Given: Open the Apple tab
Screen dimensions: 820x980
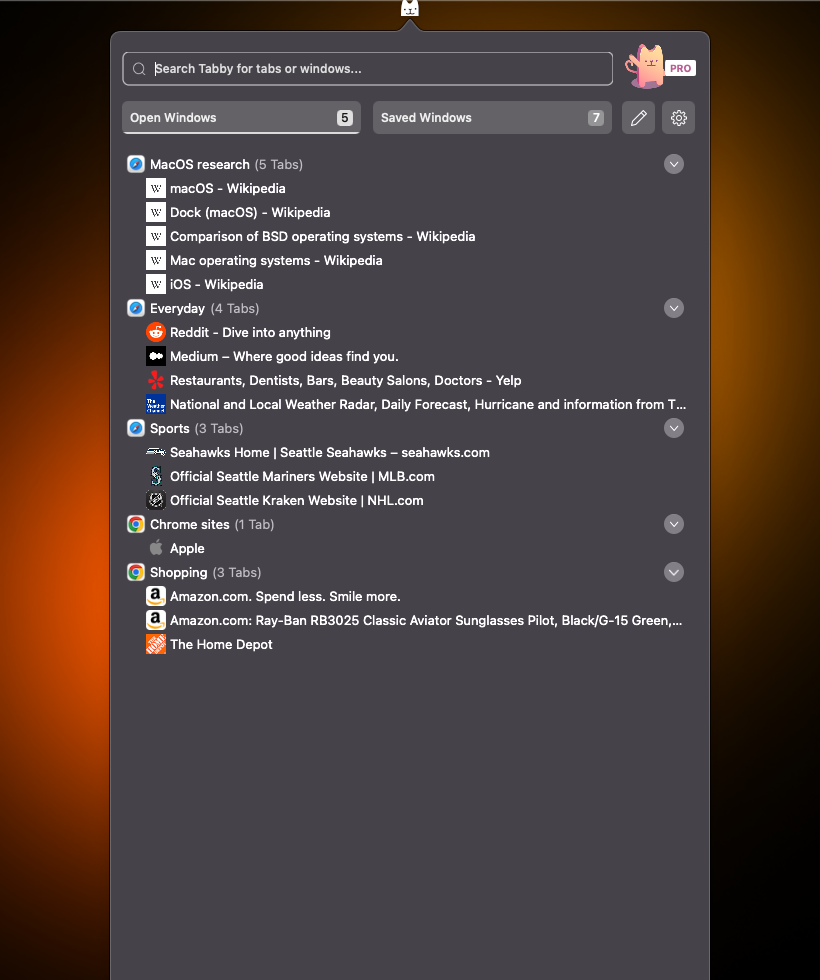Looking at the screenshot, I should click(x=187, y=548).
